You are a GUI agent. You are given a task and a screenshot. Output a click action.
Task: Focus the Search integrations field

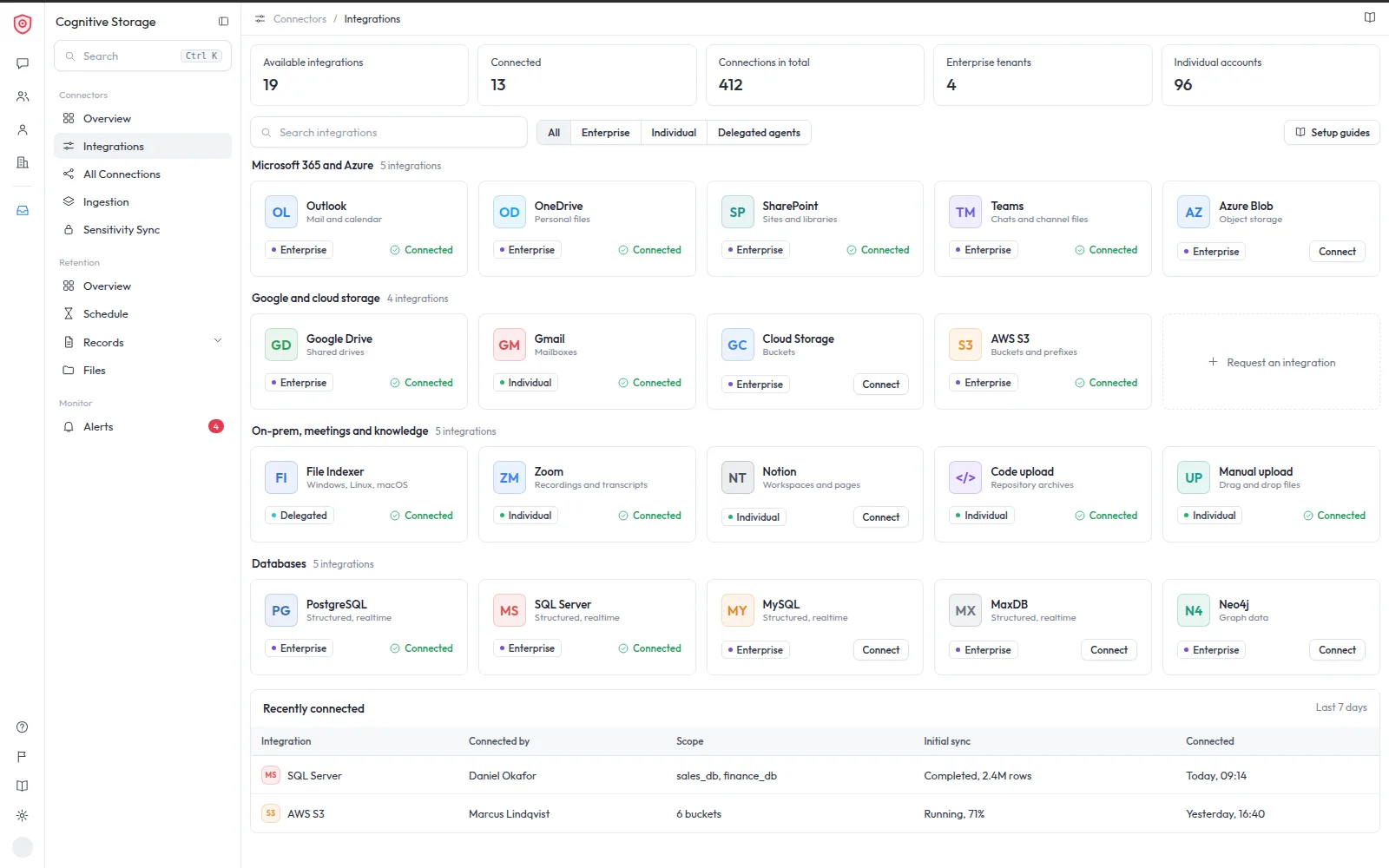coord(389,133)
